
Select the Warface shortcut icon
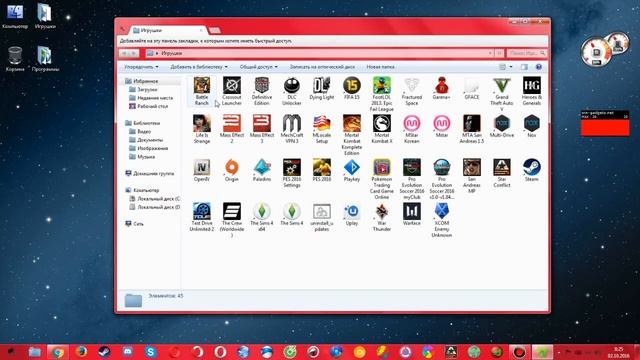(x=411, y=214)
